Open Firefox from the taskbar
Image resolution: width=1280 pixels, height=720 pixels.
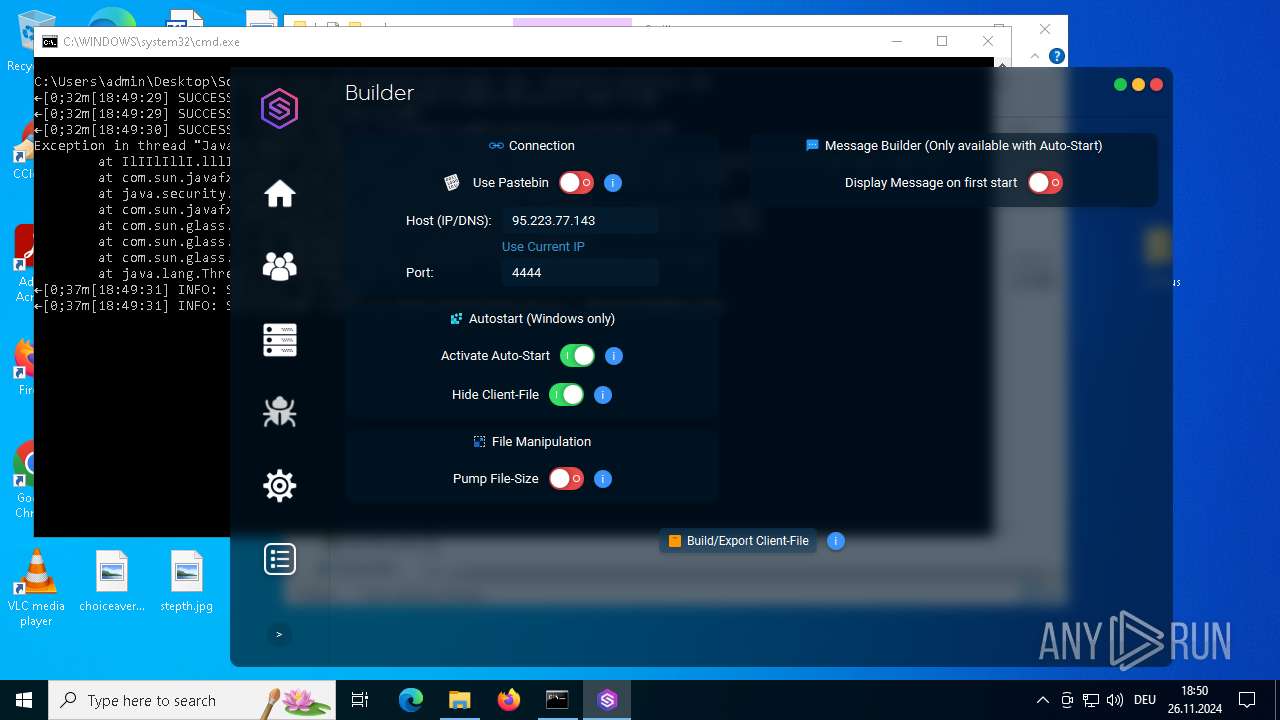click(x=509, y=700)
